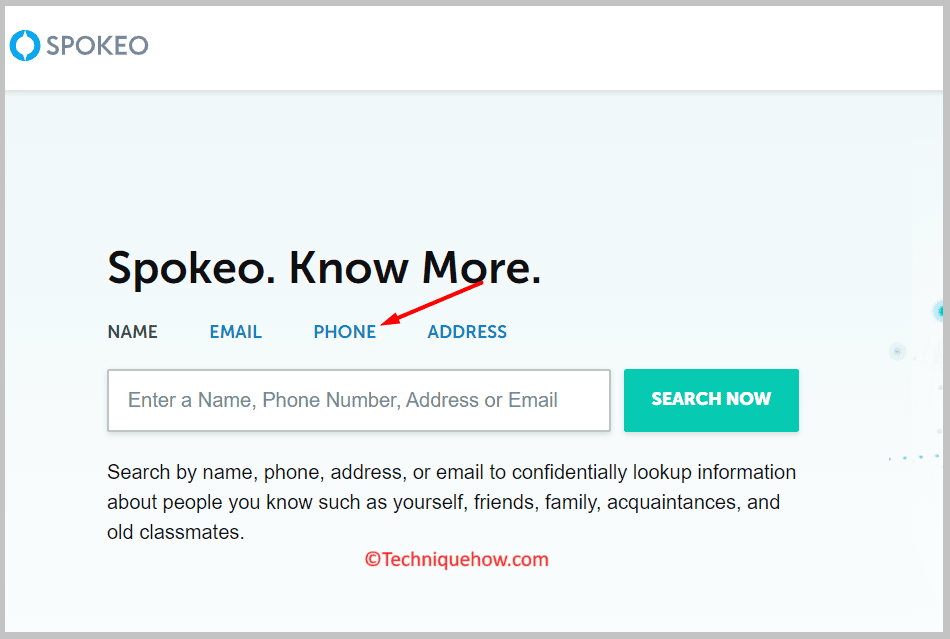Click the faint gray circle on the right
This screenshot has width=950, height=639.
pos(897,351)
